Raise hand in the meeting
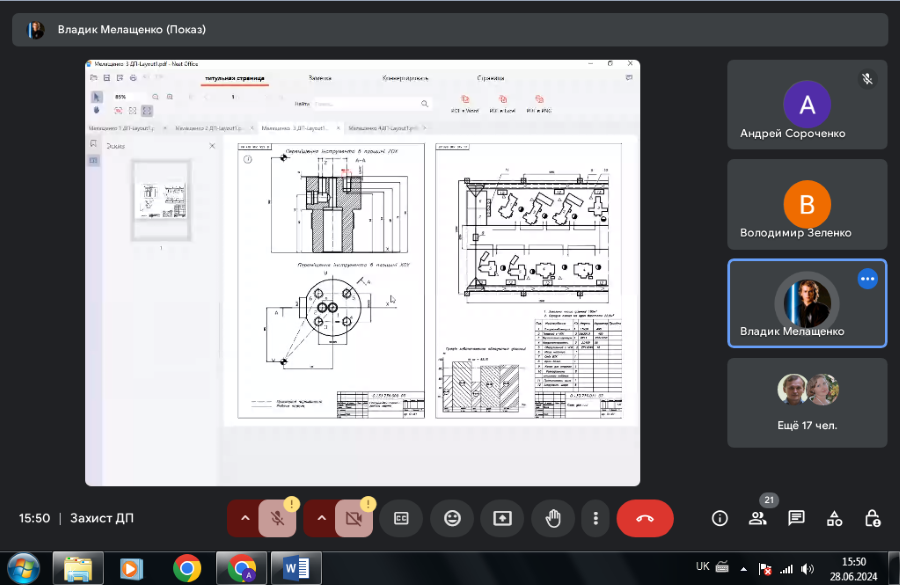The height and width of the screenshot is (585, 900). pos(552,518)
